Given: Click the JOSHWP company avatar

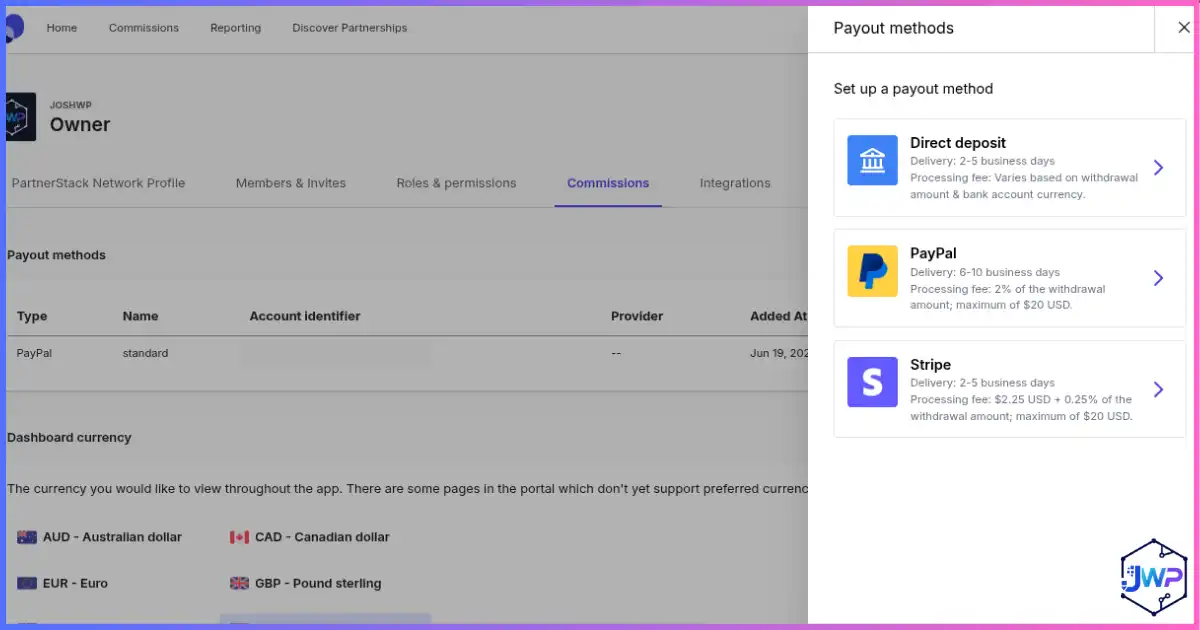Looking at the screenshot, I should point(20,116).
